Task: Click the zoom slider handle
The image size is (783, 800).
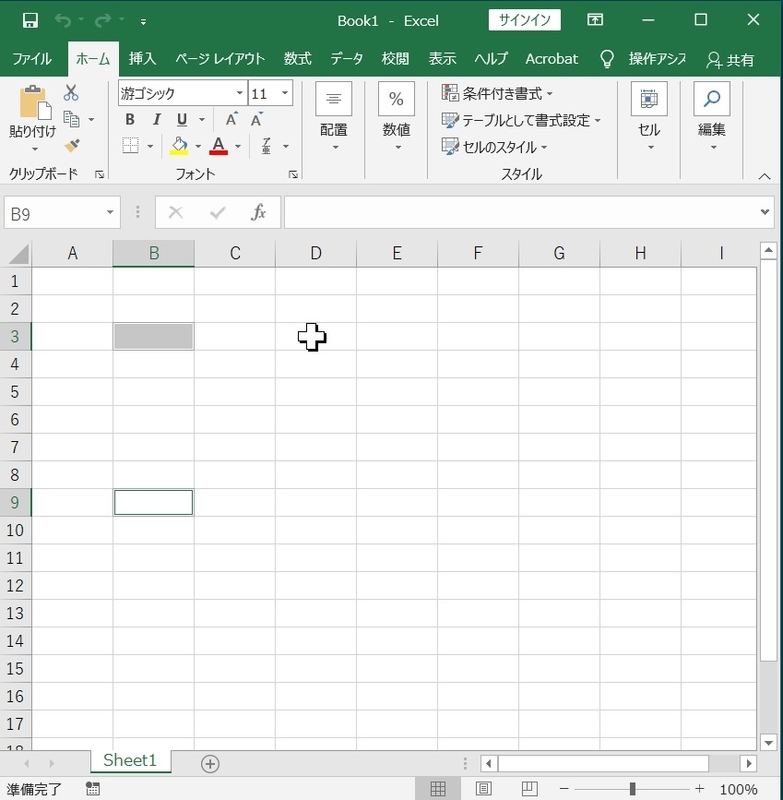Action: [x=633, y=789]
